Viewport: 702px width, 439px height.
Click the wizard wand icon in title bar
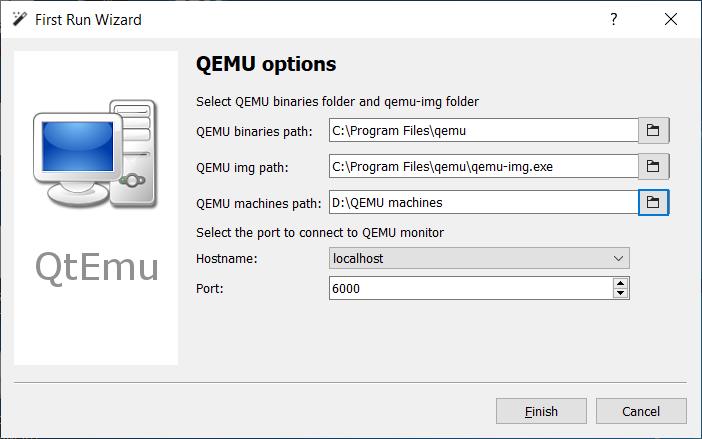pos(18,19)
